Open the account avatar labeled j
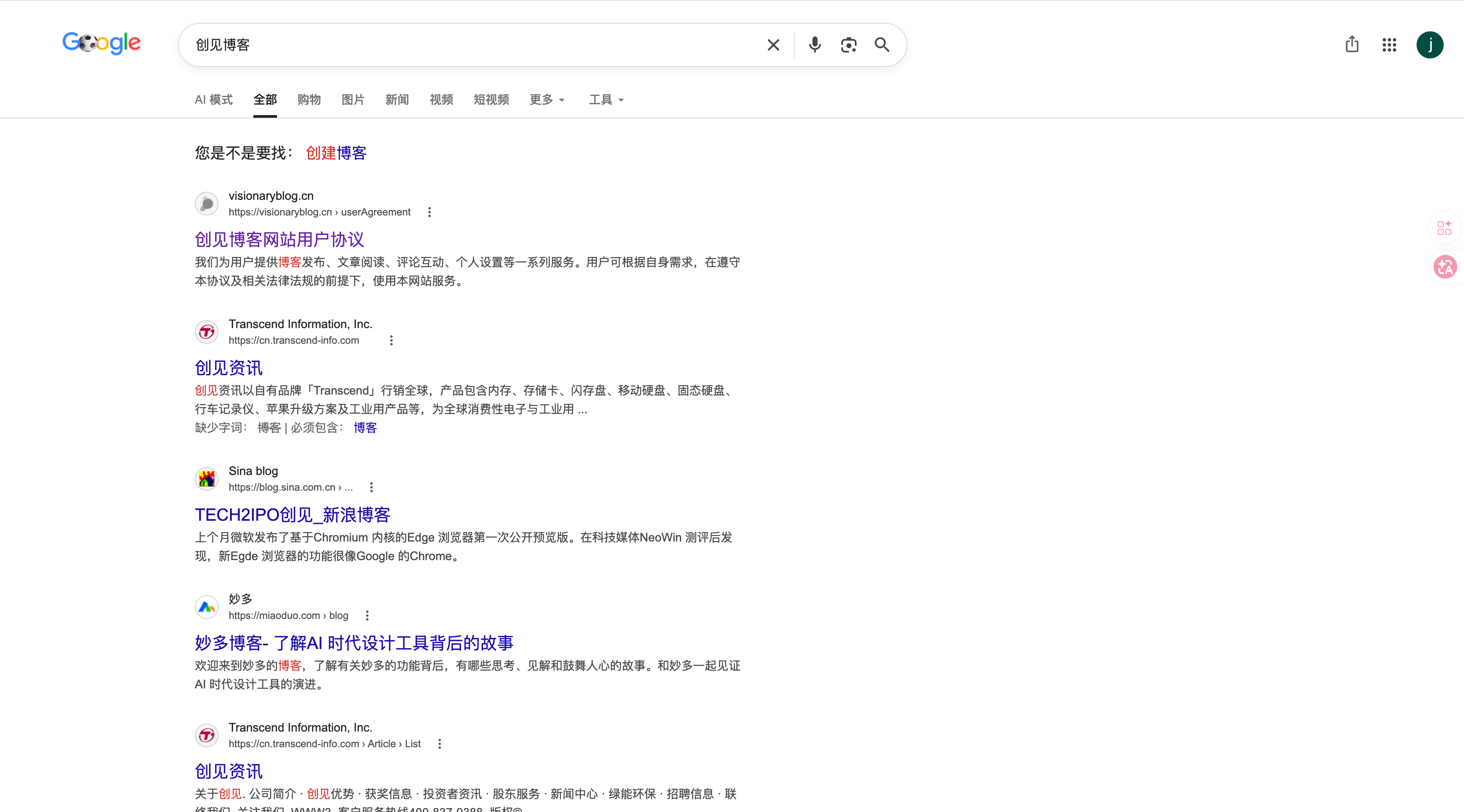The image size is (1464, 812). tap(1430, 45)
